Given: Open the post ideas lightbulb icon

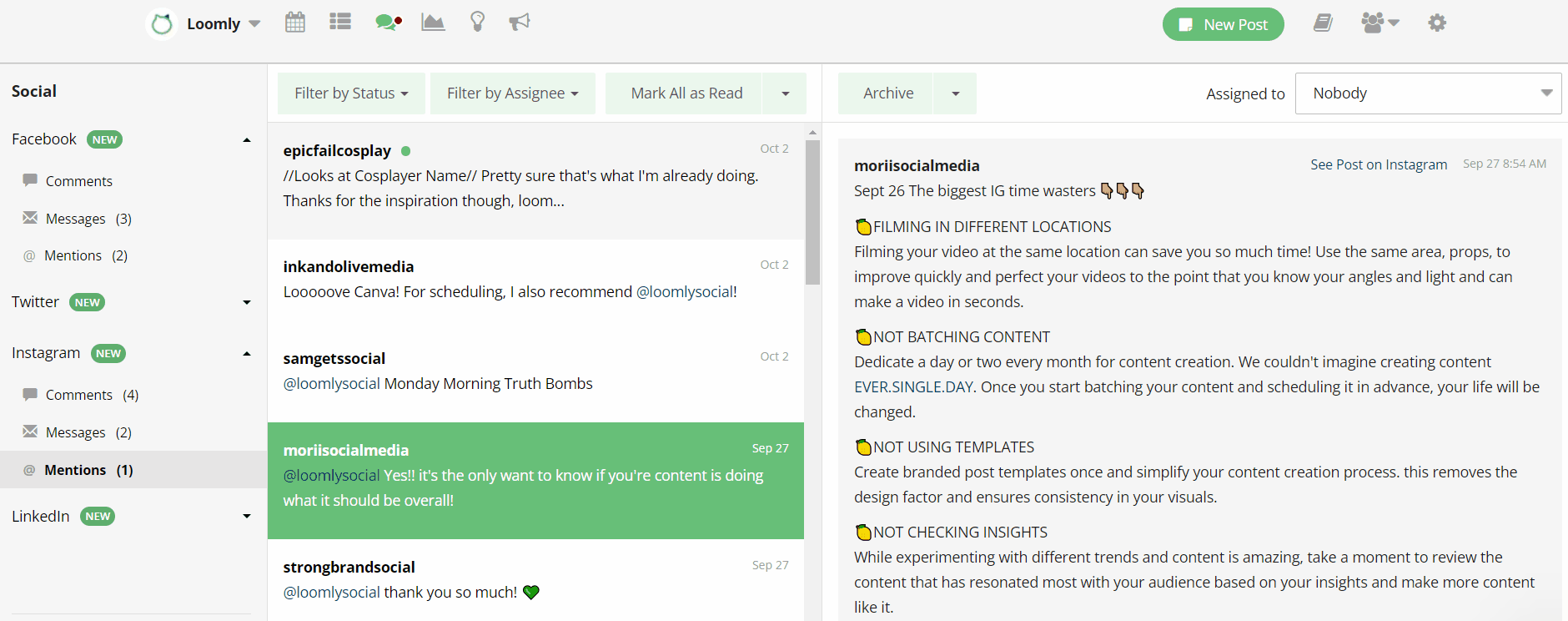Looking at the screenshot, I should 478,22.
